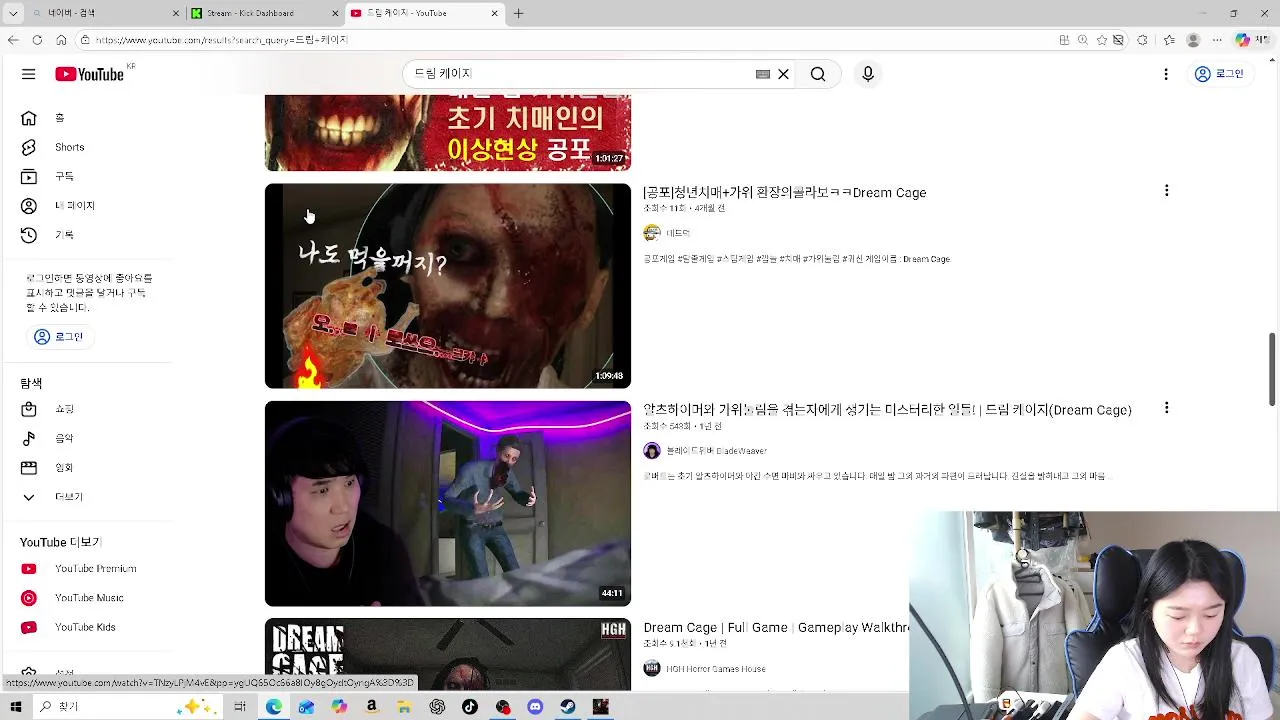Visit the HGH Horror Games House channel
The height and width of the screenshot is (720, 1280).
coord(716,669)
